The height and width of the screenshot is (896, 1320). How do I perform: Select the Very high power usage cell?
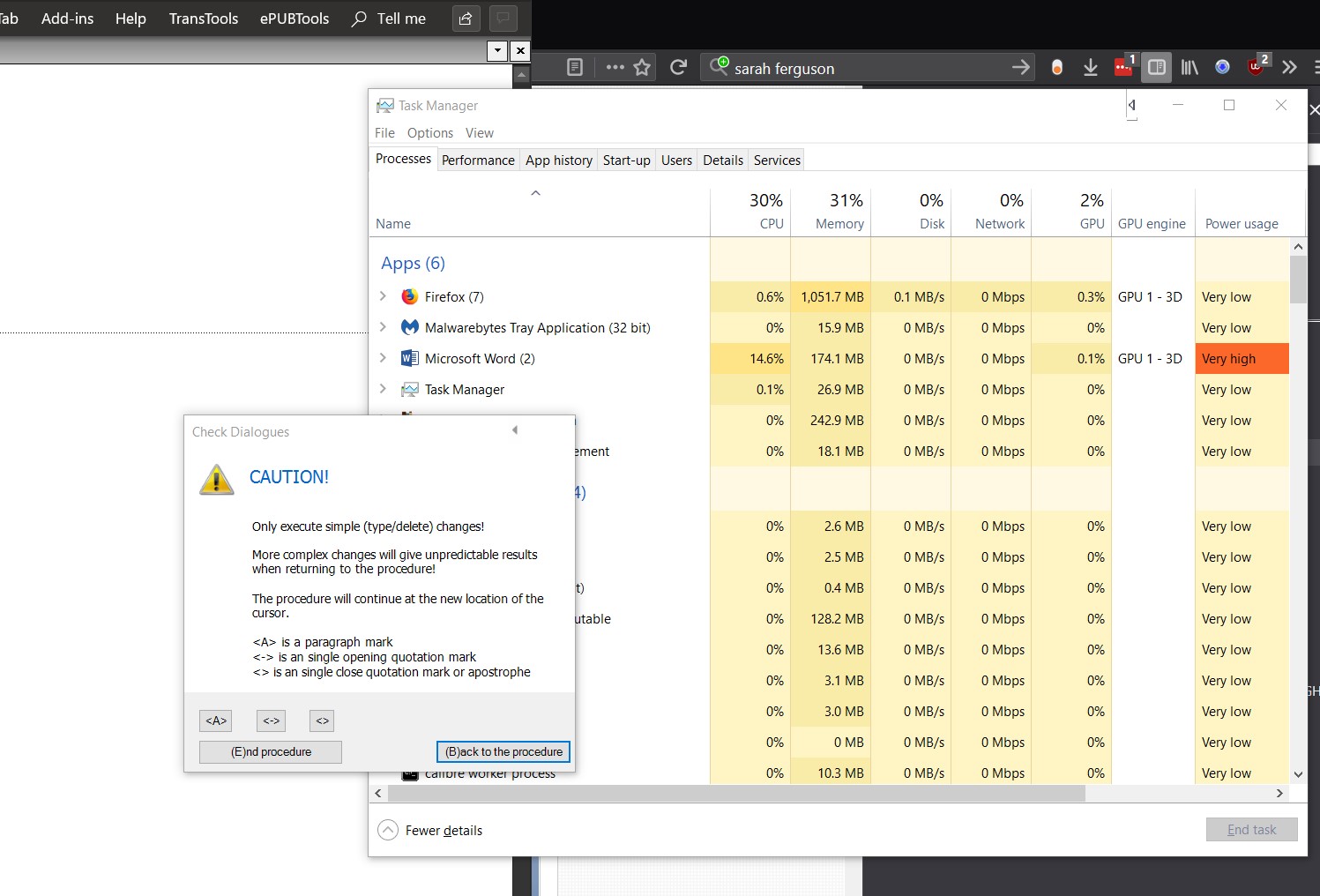(1242, 359)
